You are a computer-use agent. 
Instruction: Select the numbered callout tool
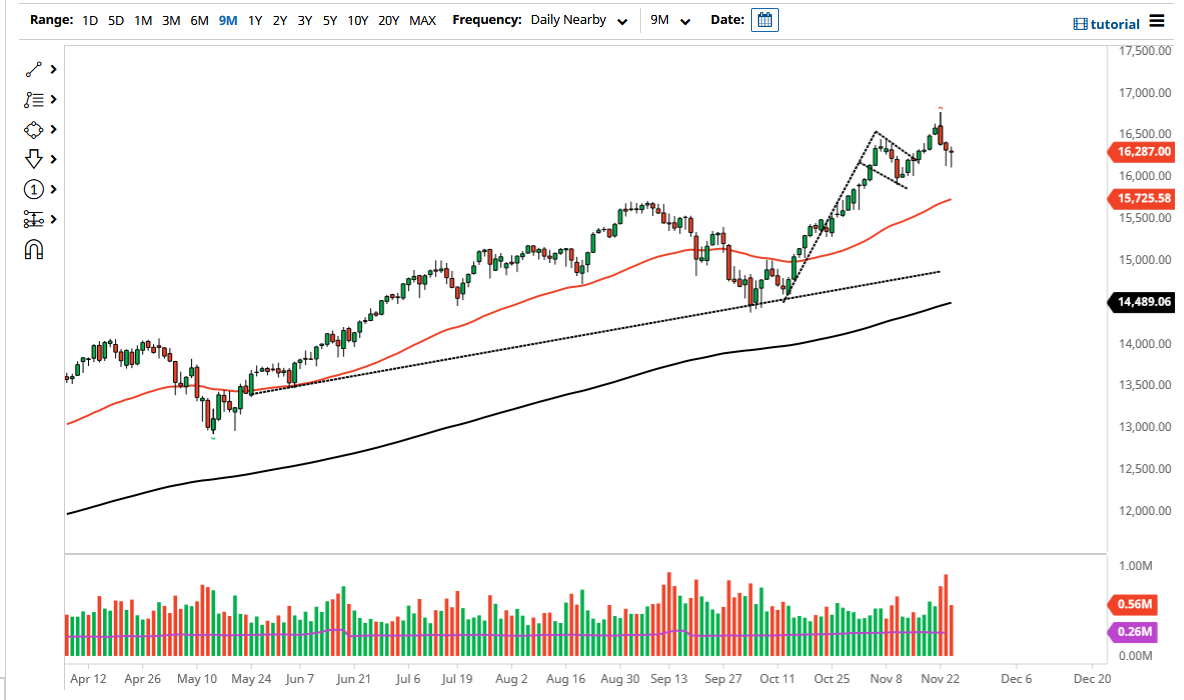[x=32, y=189]
